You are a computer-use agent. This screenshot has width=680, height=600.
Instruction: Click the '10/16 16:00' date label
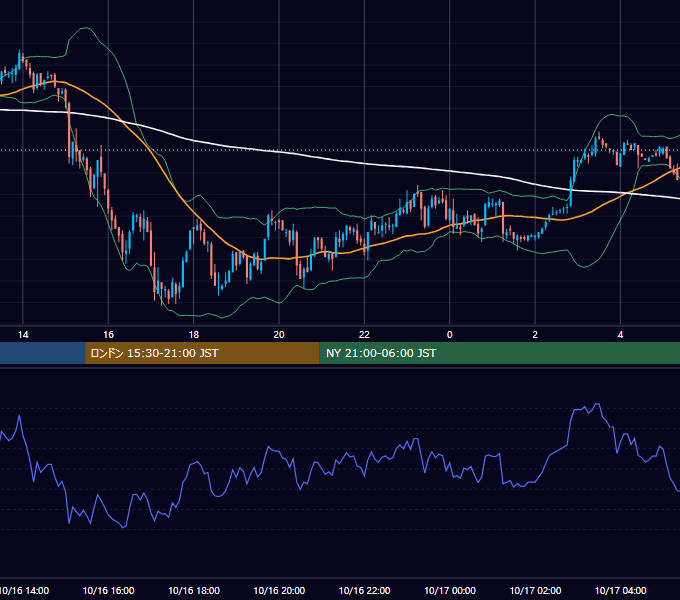[108, 590]
